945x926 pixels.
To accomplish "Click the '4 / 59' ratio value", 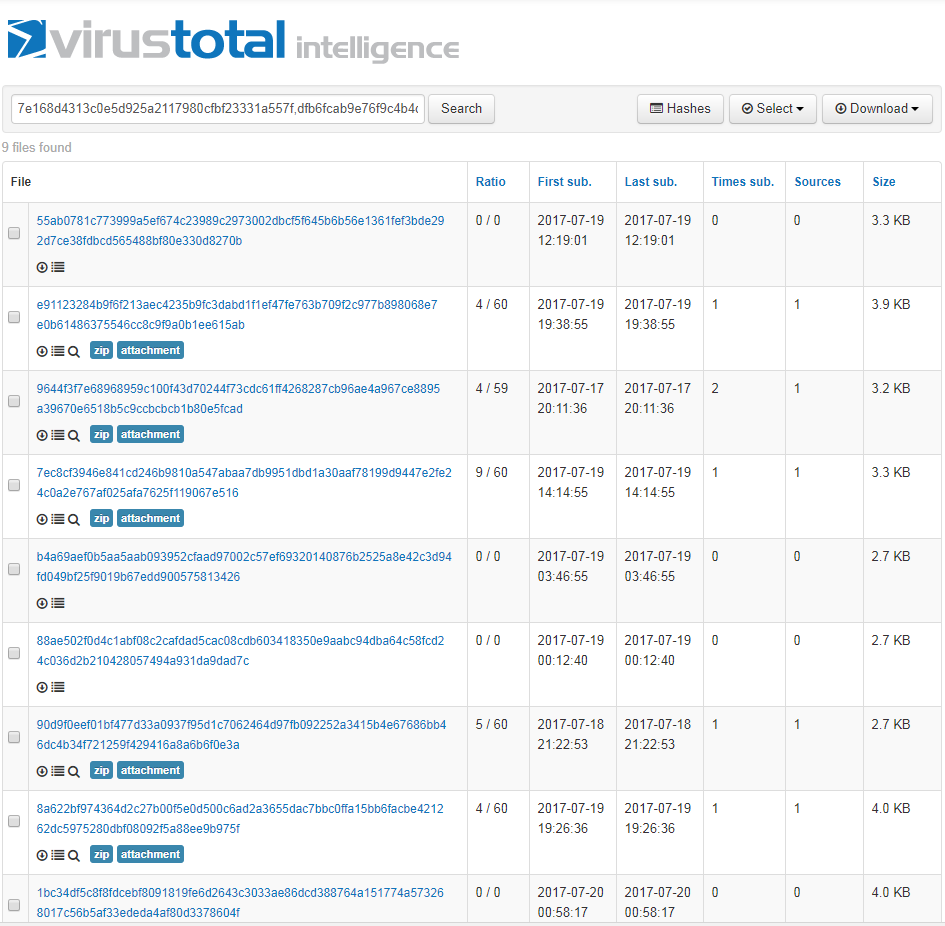I will 491,389.
